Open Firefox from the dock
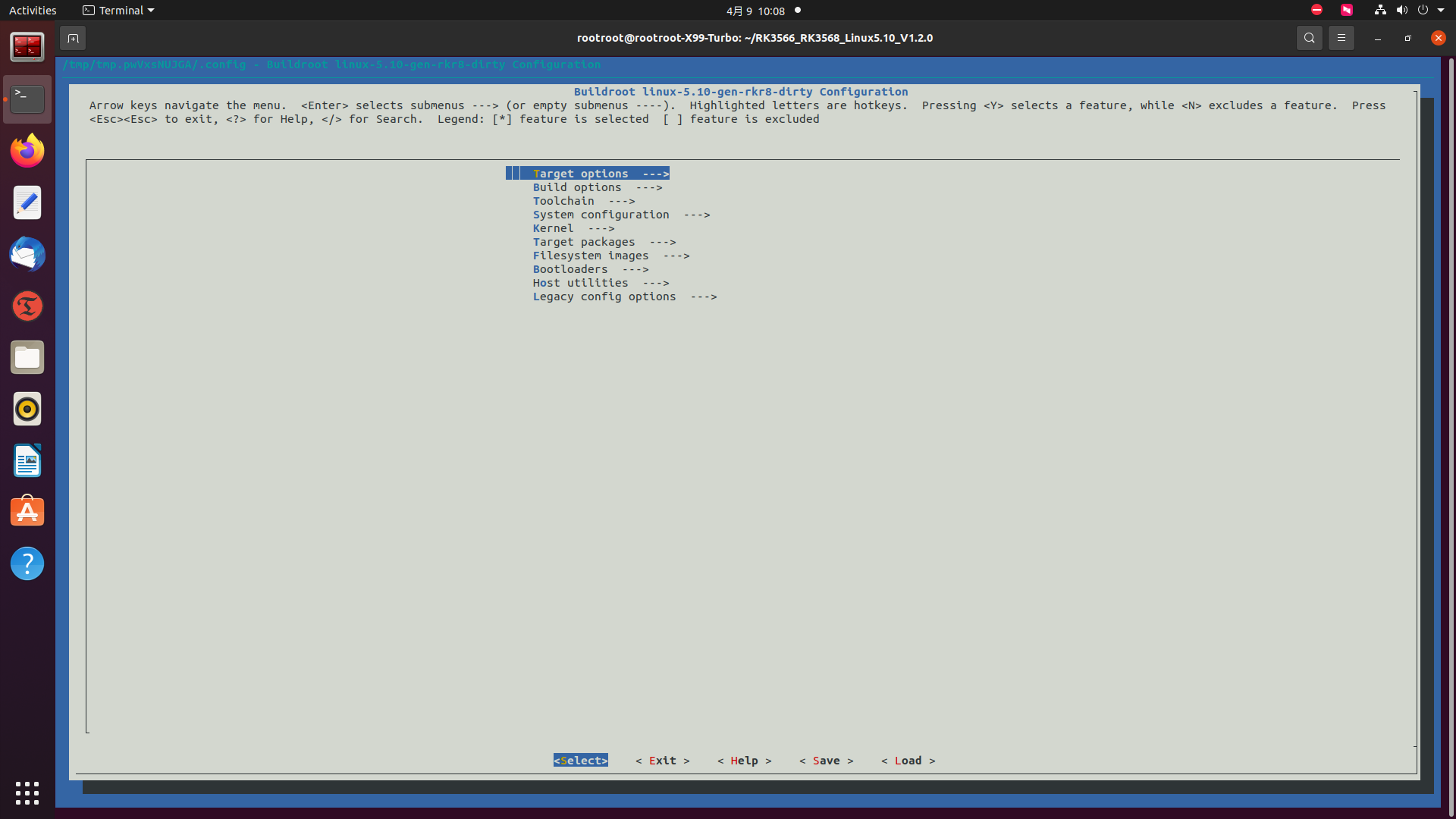Image resolution: width=1456 pixels, height=819 pixels. (x=27, y=151)
